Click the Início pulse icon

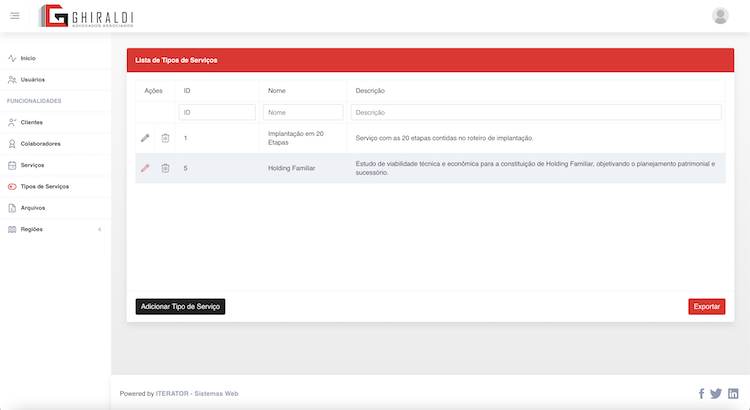click(x=12, y=58)
